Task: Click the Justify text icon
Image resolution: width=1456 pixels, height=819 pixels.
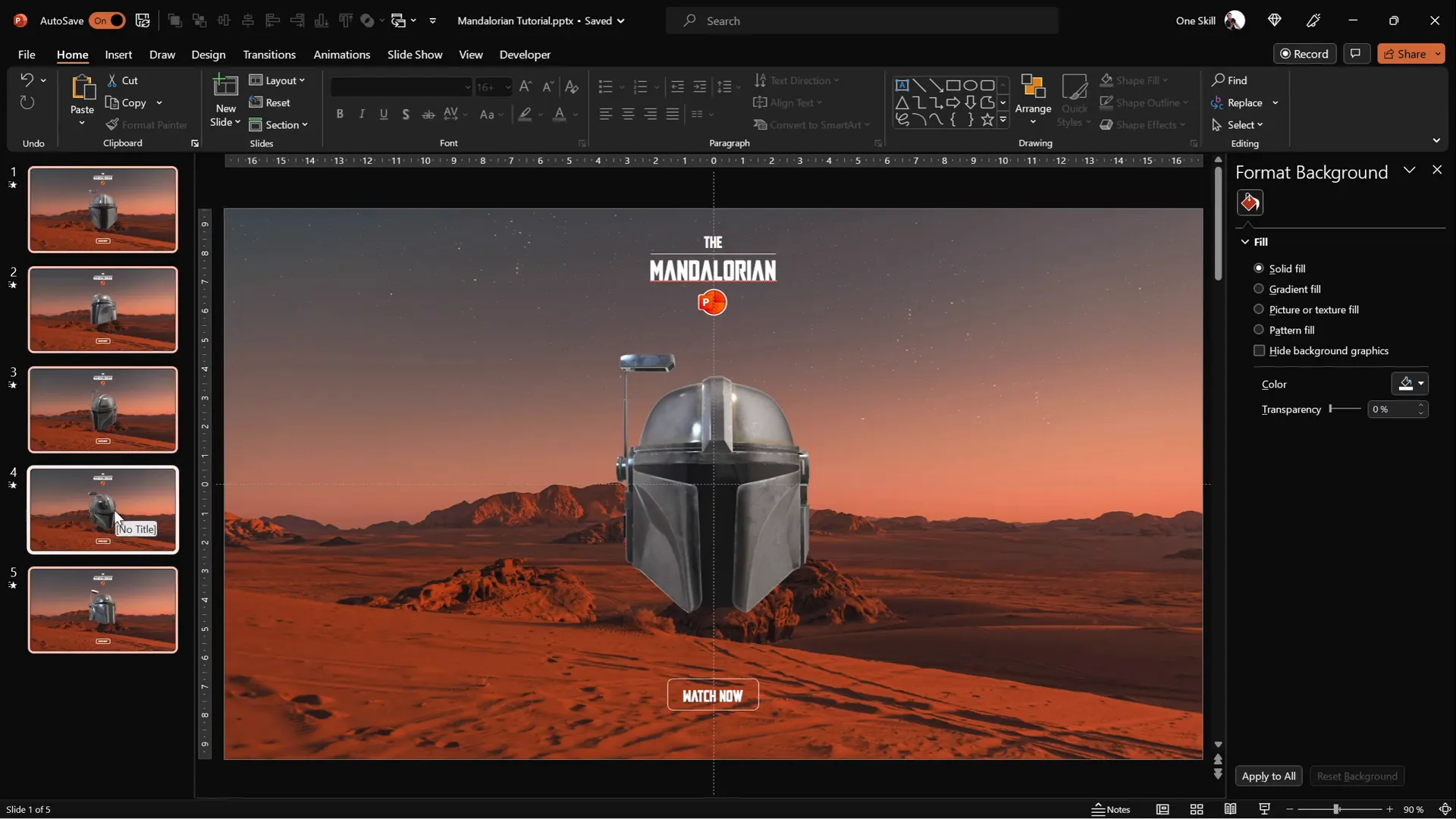Action: click(673, 114)
